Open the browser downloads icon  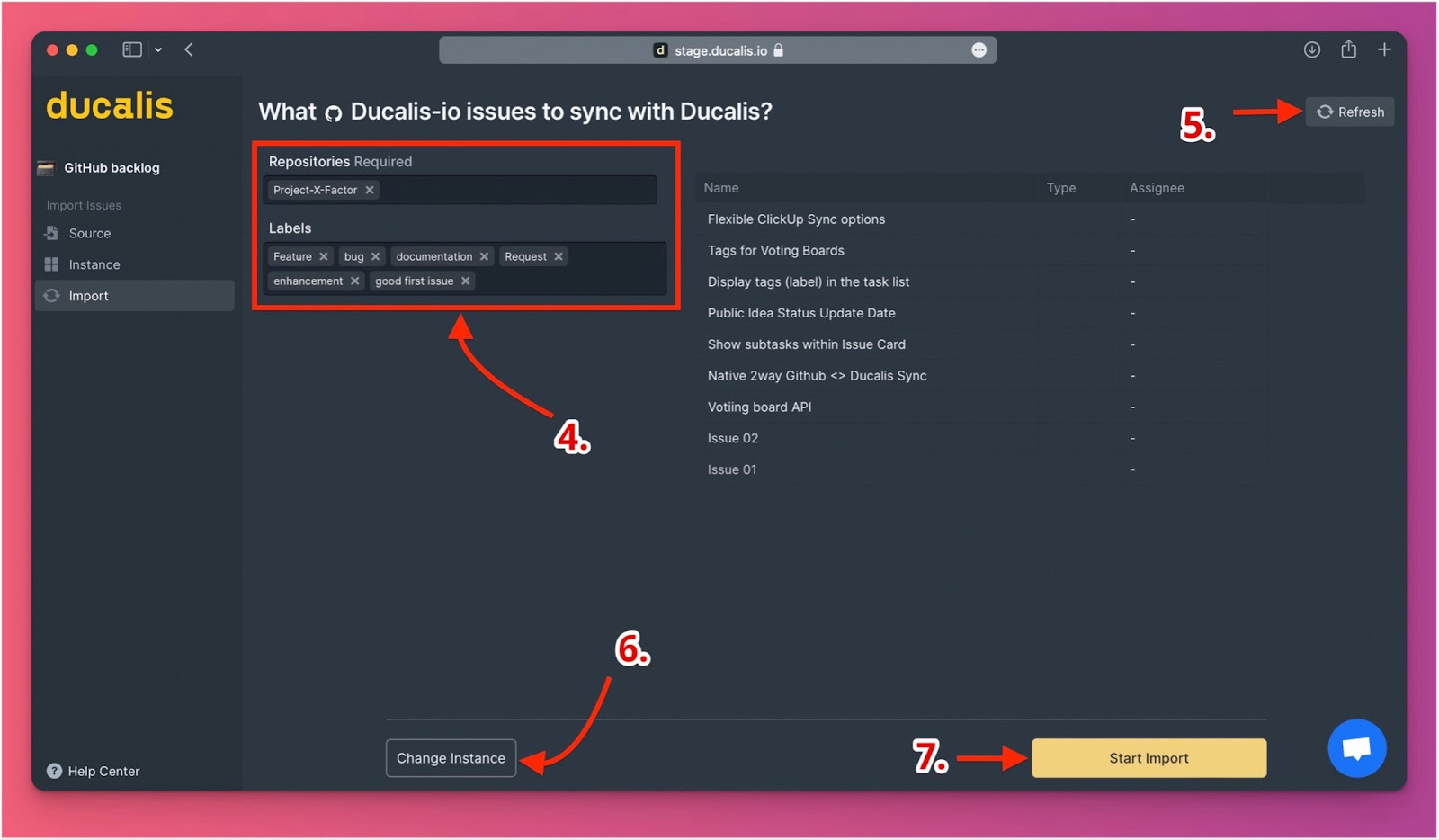[1312, 49]
